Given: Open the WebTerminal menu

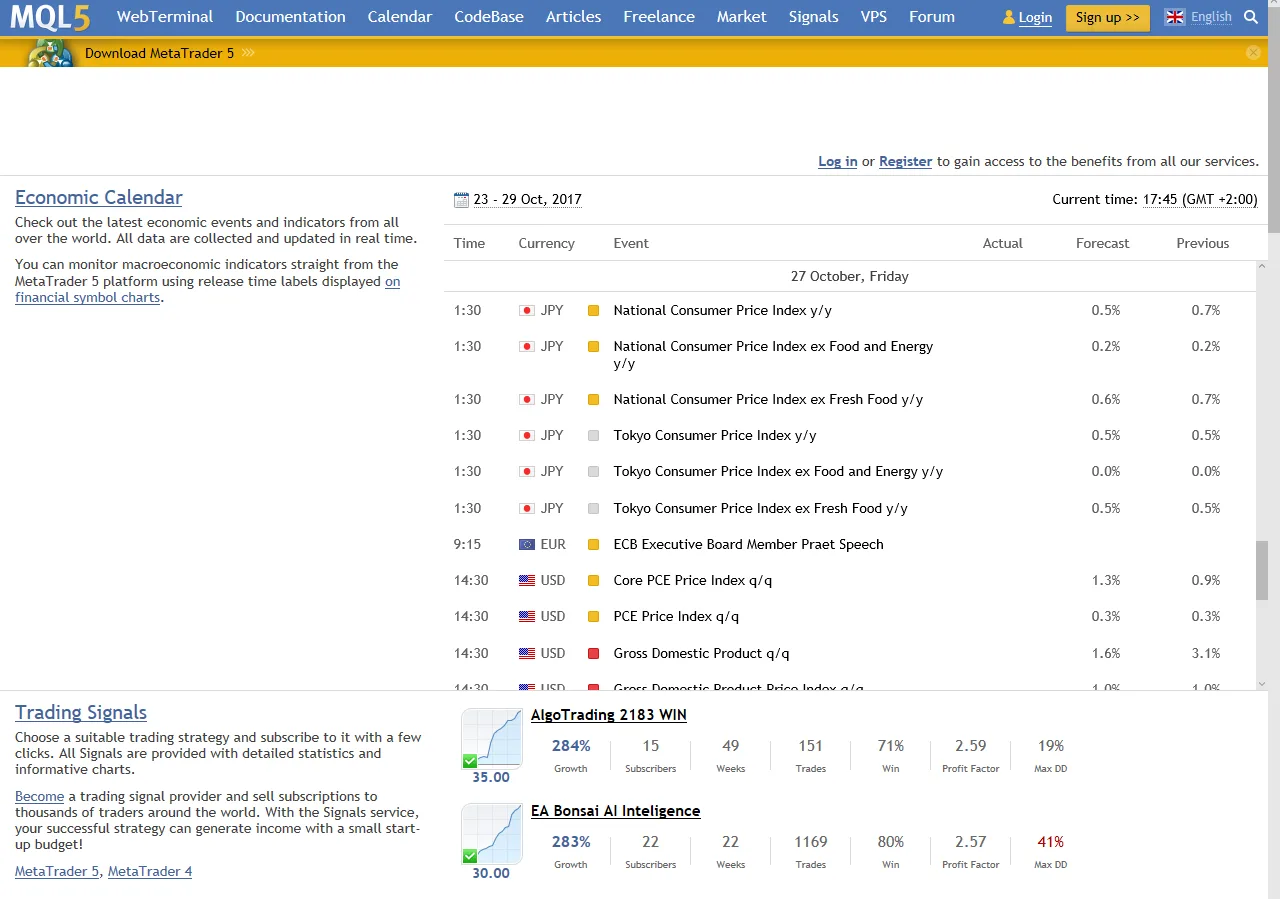Looking at the screenshot, I should pos(165,17).
